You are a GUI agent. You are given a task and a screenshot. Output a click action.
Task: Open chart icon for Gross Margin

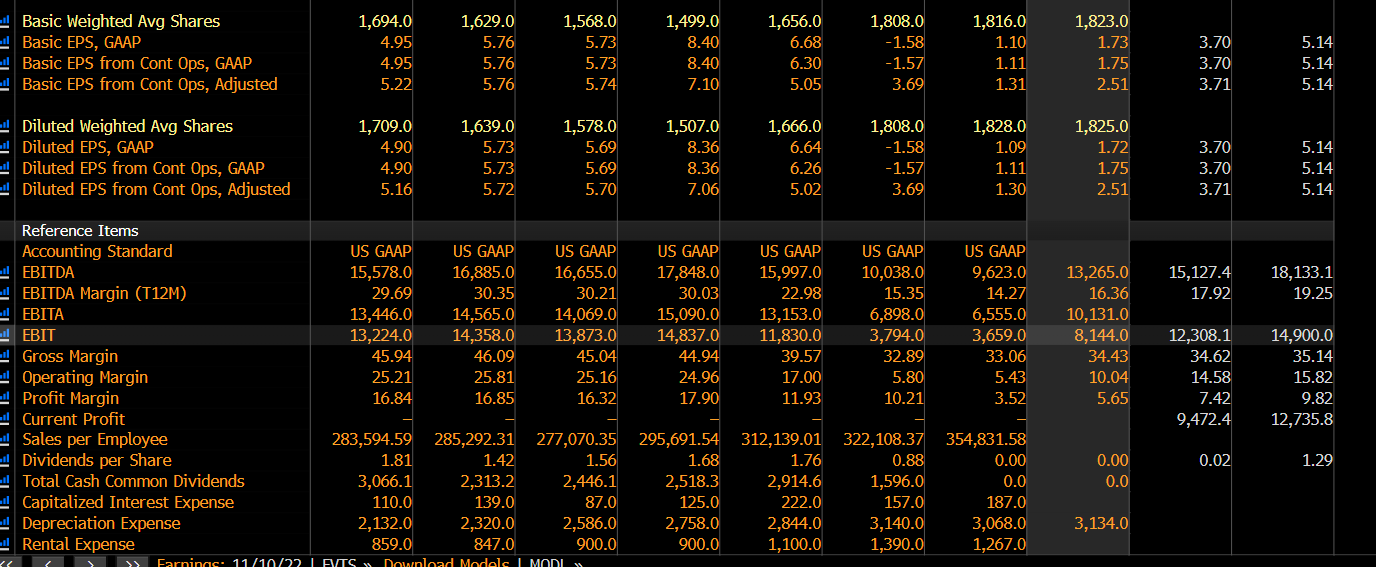[5, 356]
